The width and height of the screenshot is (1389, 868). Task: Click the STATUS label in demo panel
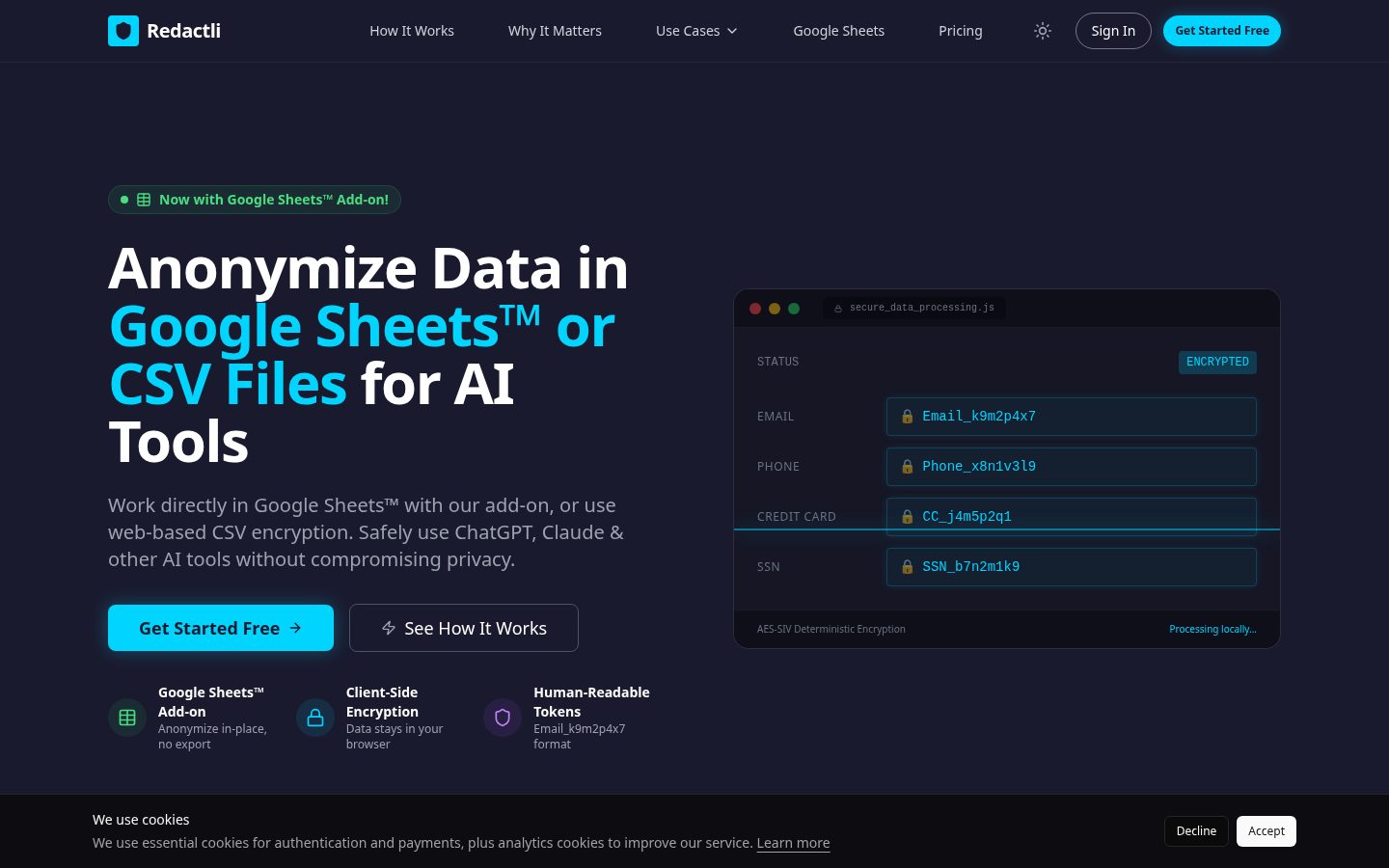[778, 362]
